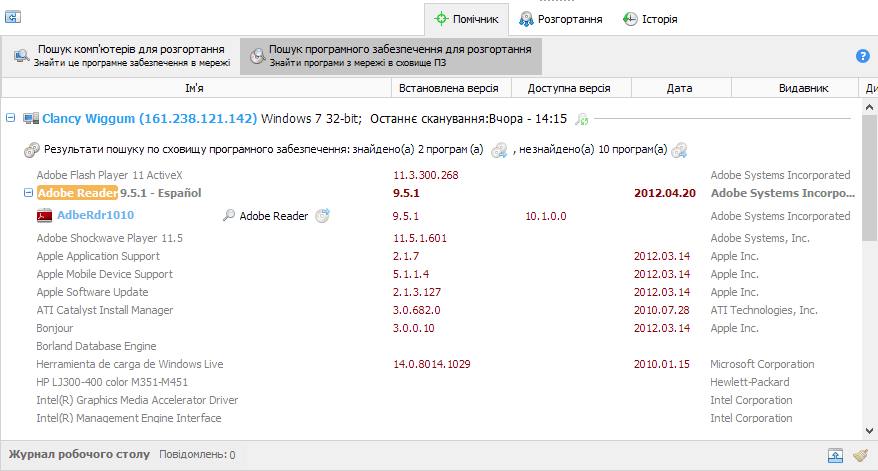Select Intel(R) Management Engine Interface row
This screenshot has height=471, width=878.
tap(437, 418)
